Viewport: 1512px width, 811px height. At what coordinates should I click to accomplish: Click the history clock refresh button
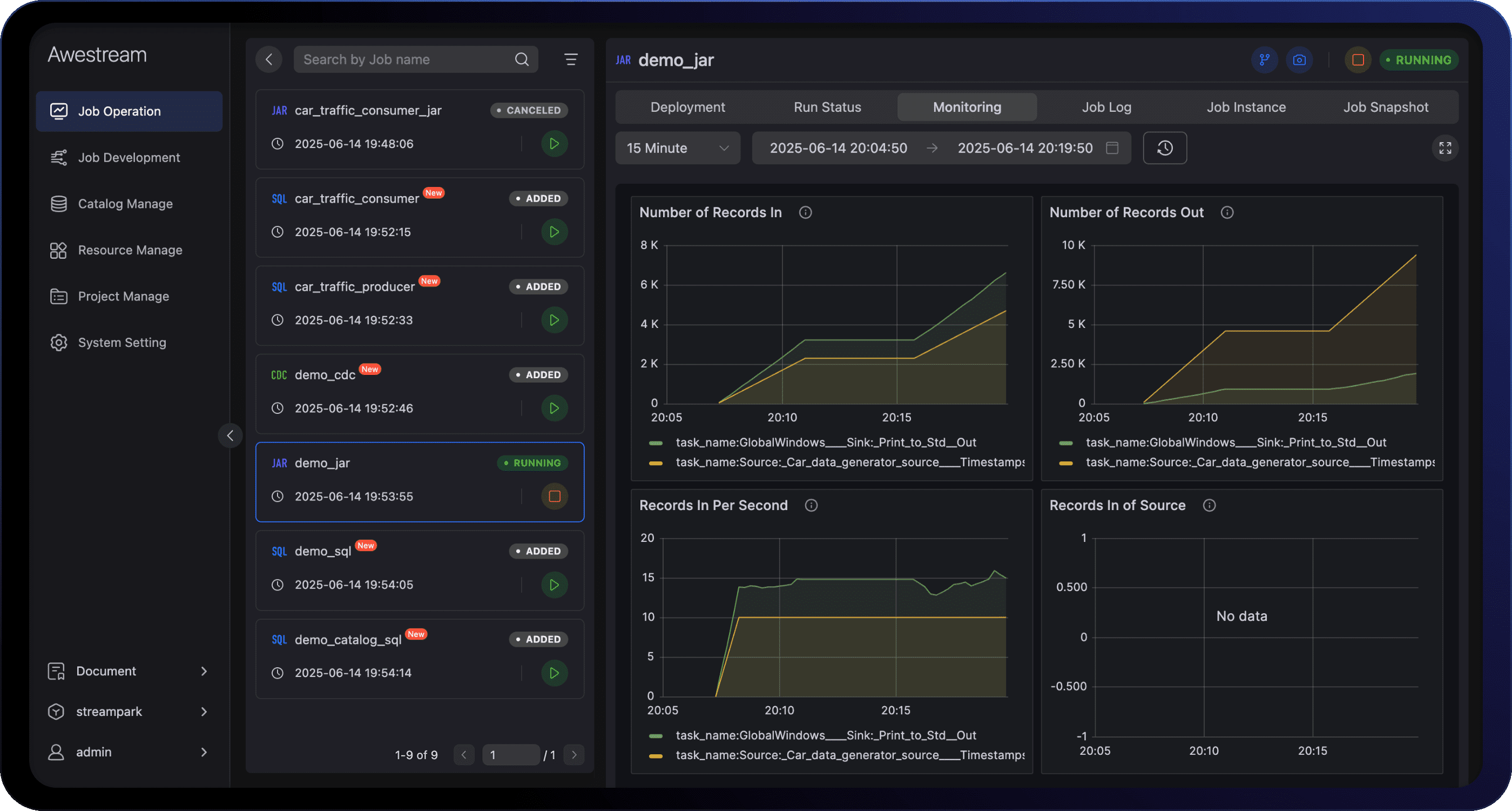1165,148
